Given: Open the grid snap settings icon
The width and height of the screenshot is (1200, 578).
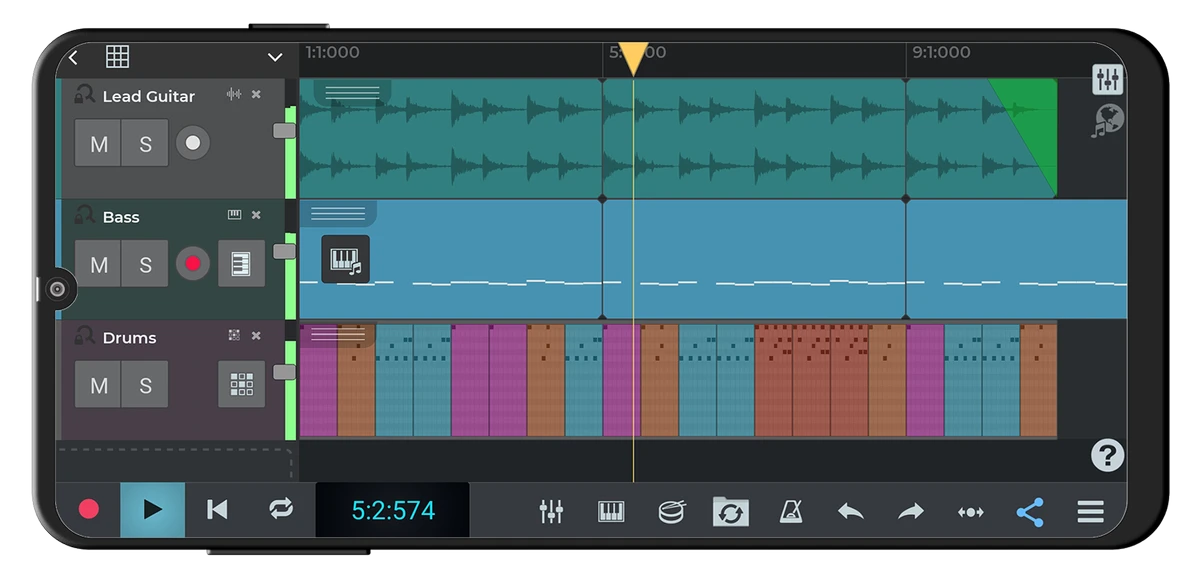Looking at the screenshot, I should click(117, 57).
